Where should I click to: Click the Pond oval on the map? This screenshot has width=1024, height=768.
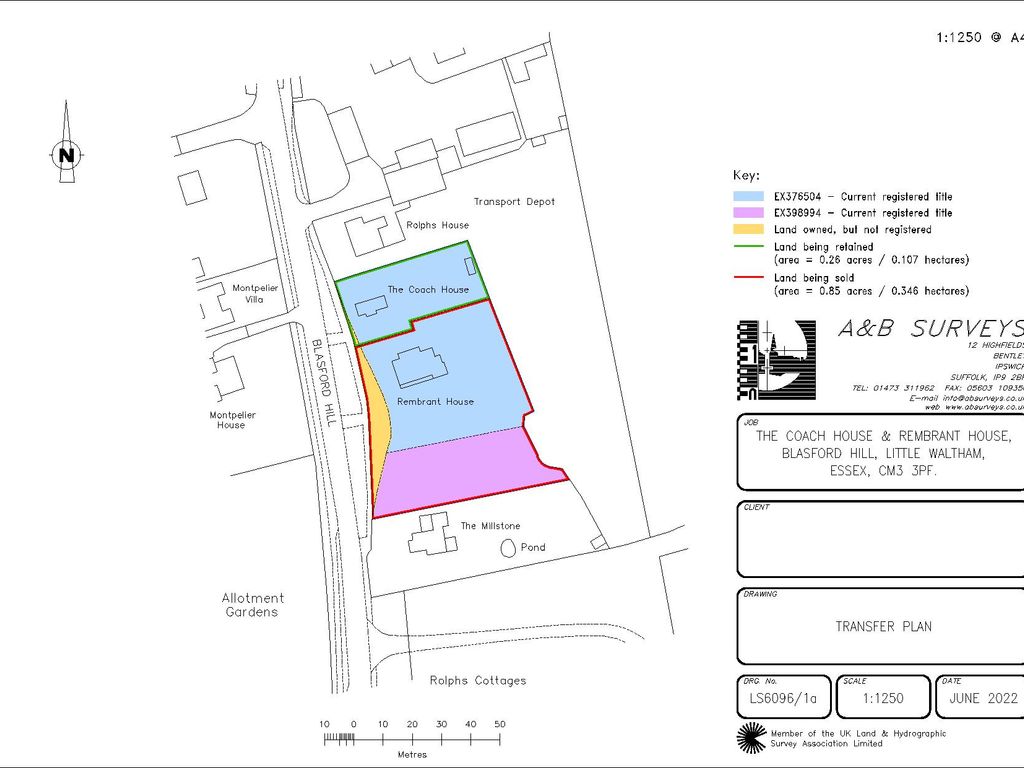(x=509, y=548)
